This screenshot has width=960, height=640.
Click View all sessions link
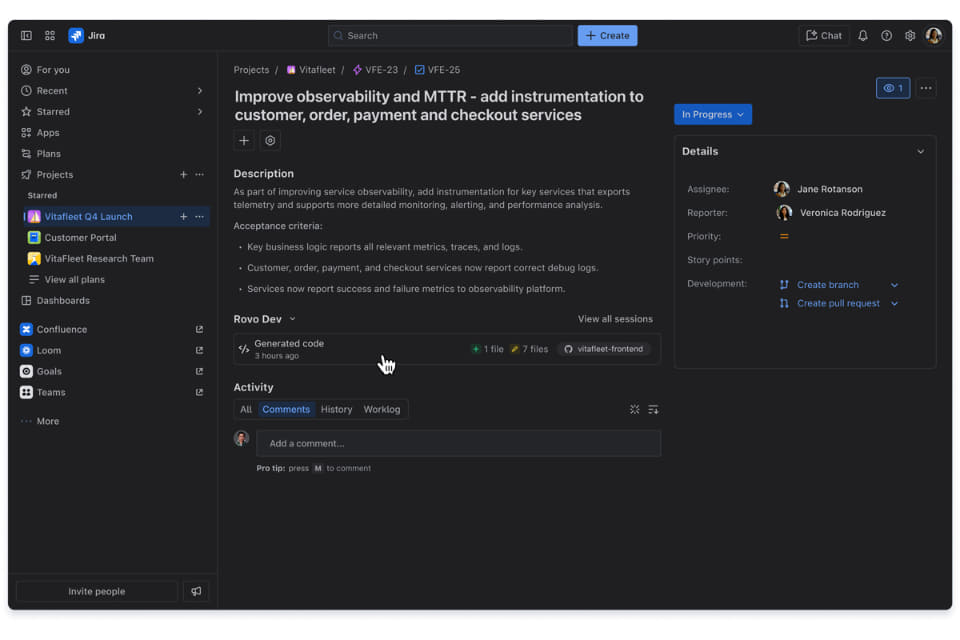[x=615, y=319]
